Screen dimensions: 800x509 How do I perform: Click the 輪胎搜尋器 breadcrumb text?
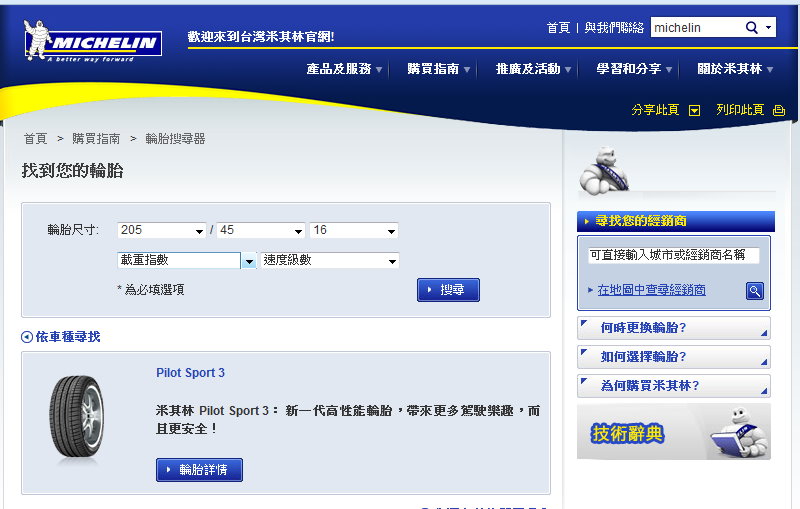175,139
